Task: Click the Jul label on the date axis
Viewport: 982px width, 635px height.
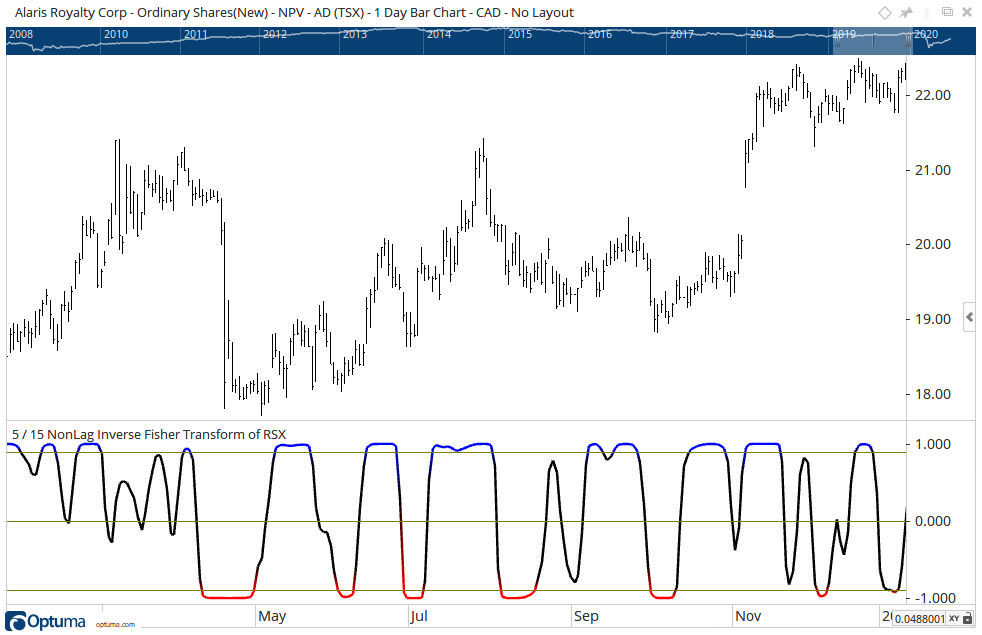Action: click(x=419, y=616)
